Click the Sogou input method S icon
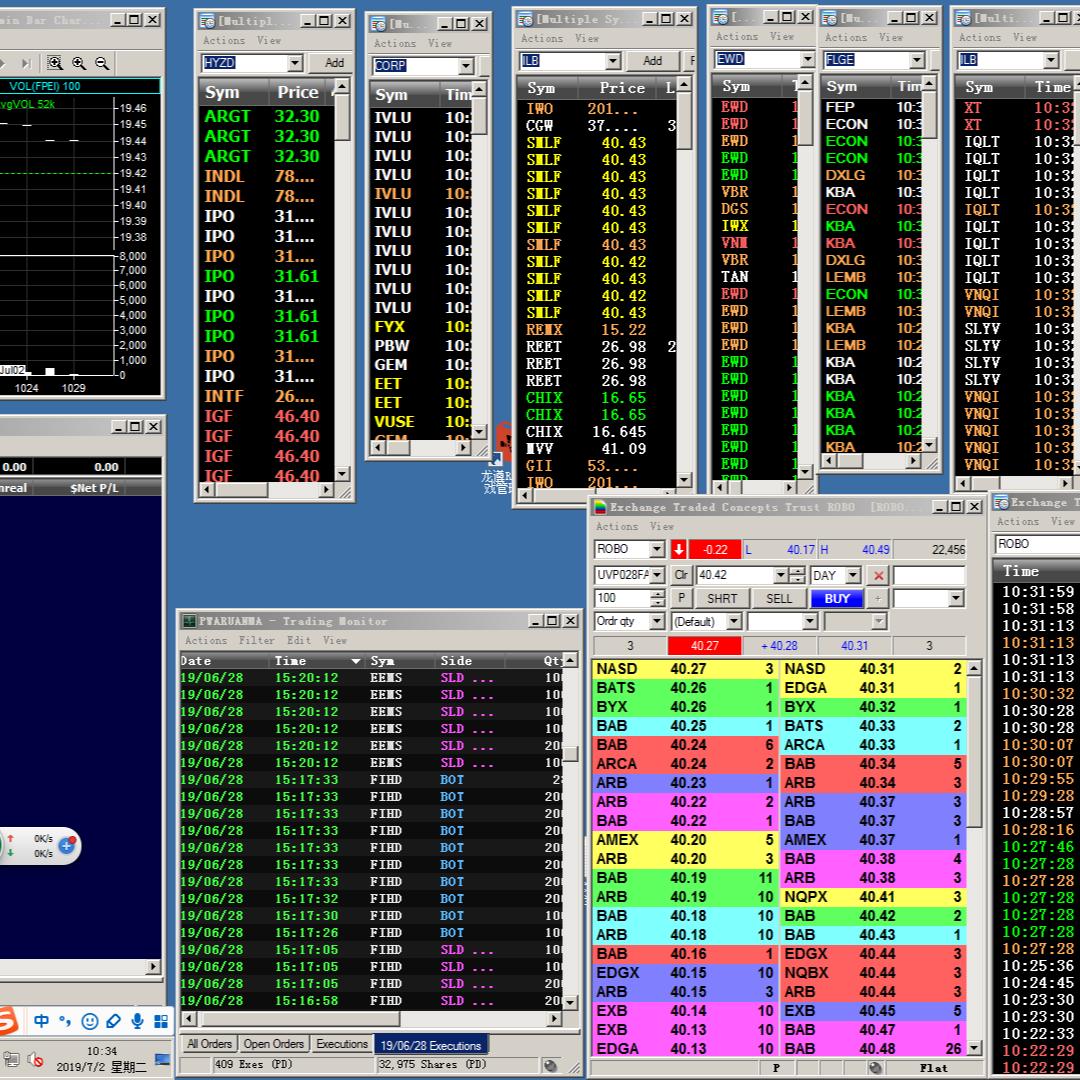The height and width of the screenshot is (1080, 1080). (8, 1021)
